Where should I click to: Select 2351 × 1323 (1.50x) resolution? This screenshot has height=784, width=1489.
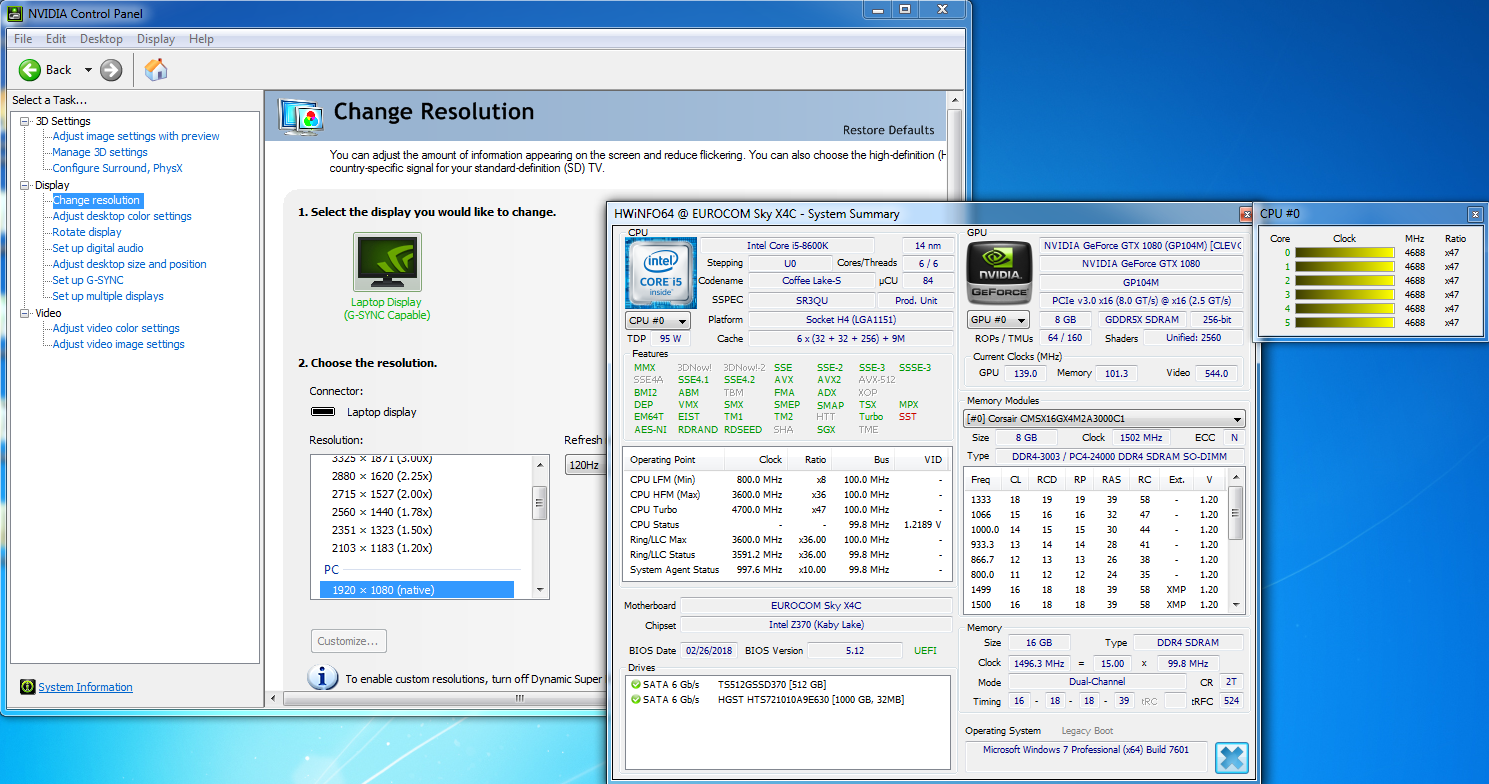[382, 530]
